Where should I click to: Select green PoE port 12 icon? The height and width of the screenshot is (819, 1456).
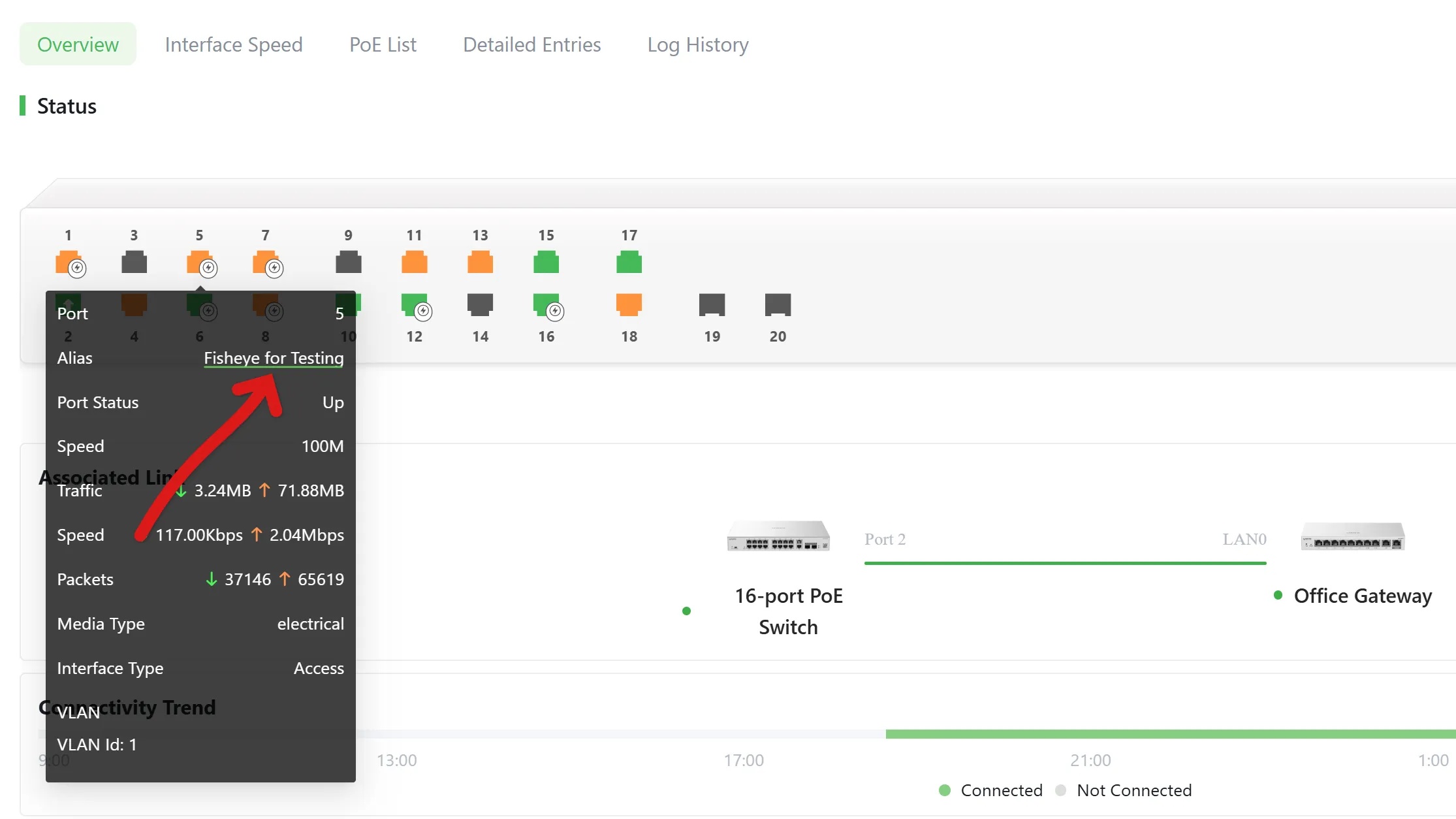coord(415,306)
